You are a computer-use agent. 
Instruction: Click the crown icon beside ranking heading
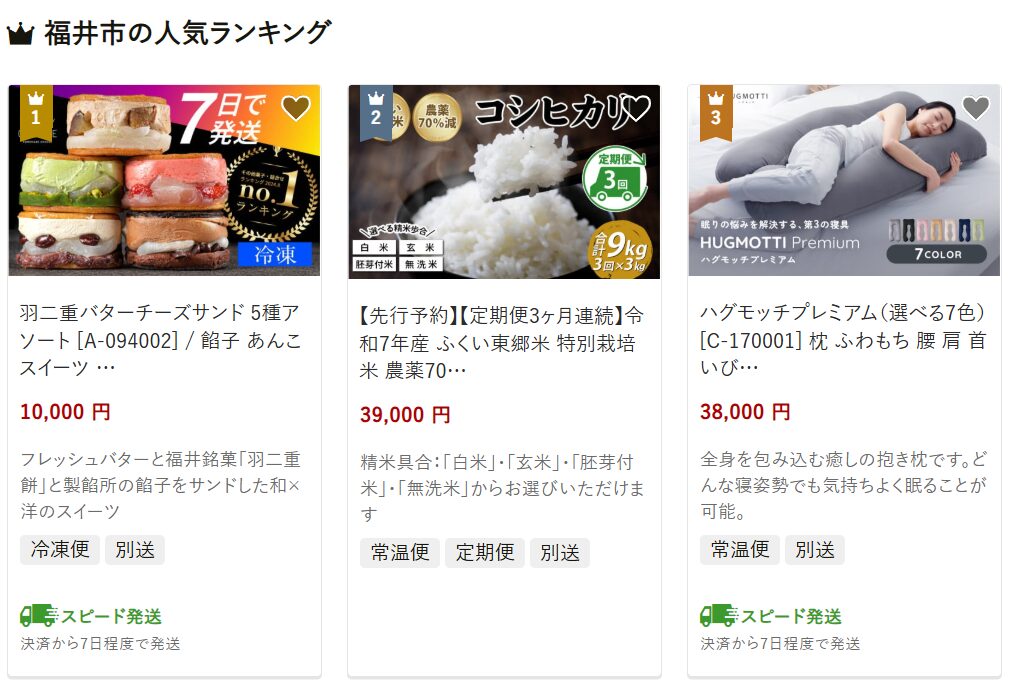click(x=20, y=34)
